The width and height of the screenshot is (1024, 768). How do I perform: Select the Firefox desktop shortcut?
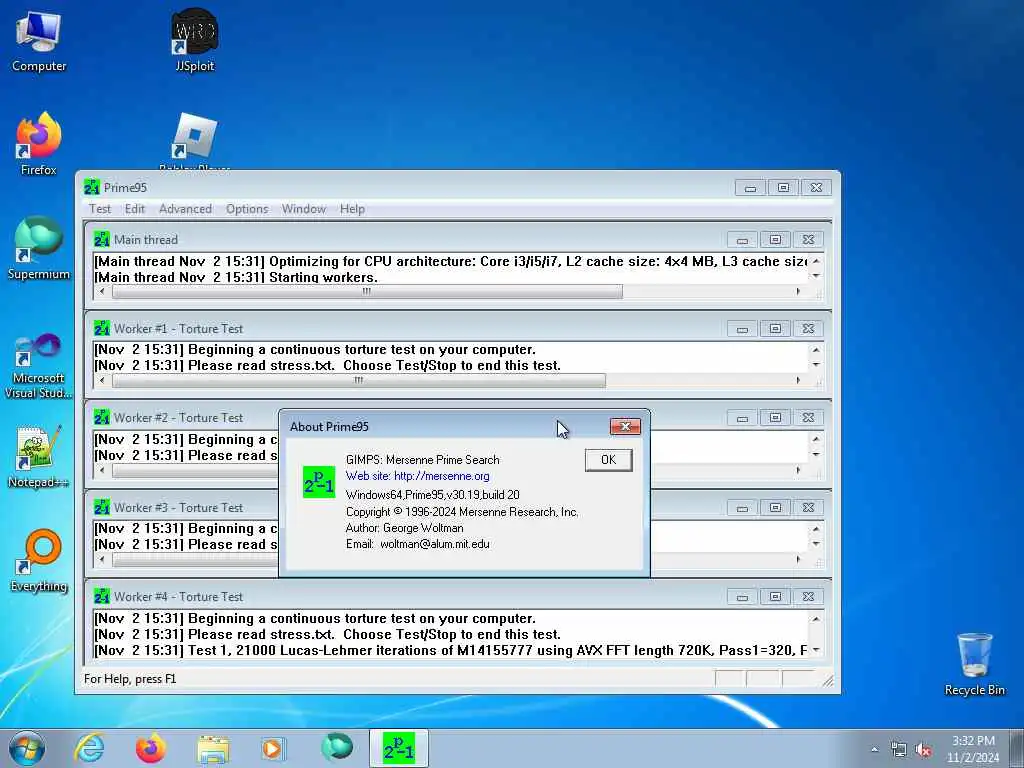[39, 144]
